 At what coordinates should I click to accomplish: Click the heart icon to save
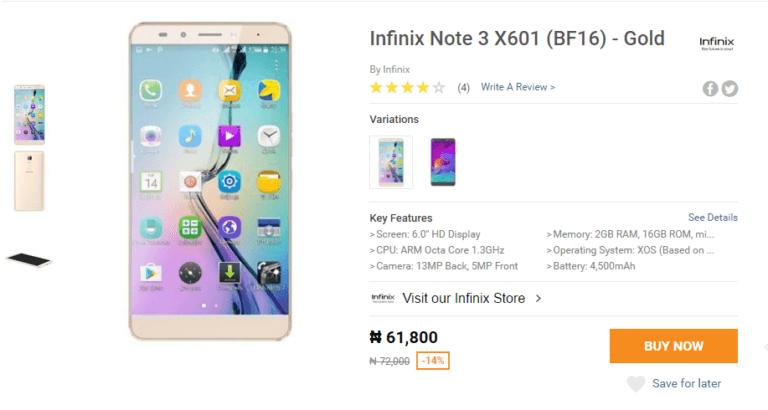tap(635, 384)
